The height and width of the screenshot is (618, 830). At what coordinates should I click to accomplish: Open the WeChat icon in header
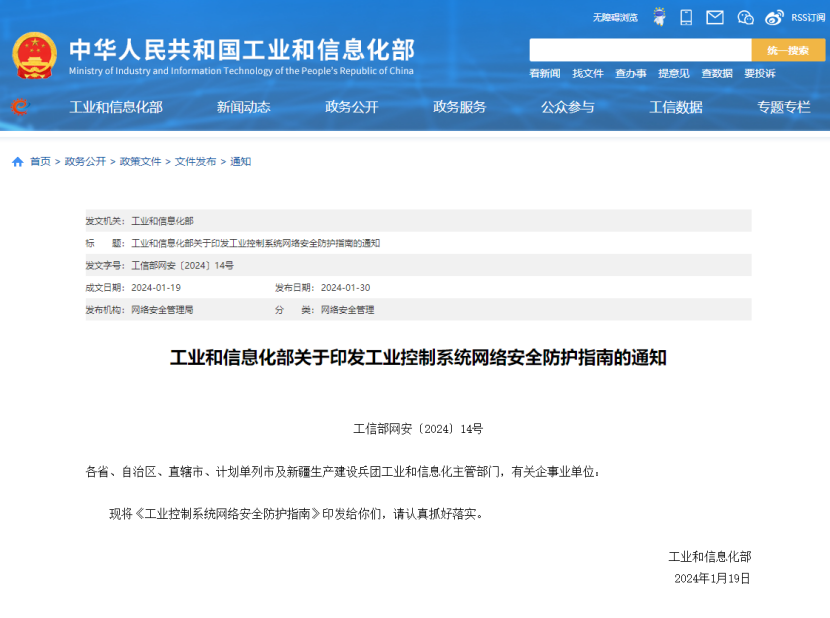pyautogui.click(x=745, y=17)
